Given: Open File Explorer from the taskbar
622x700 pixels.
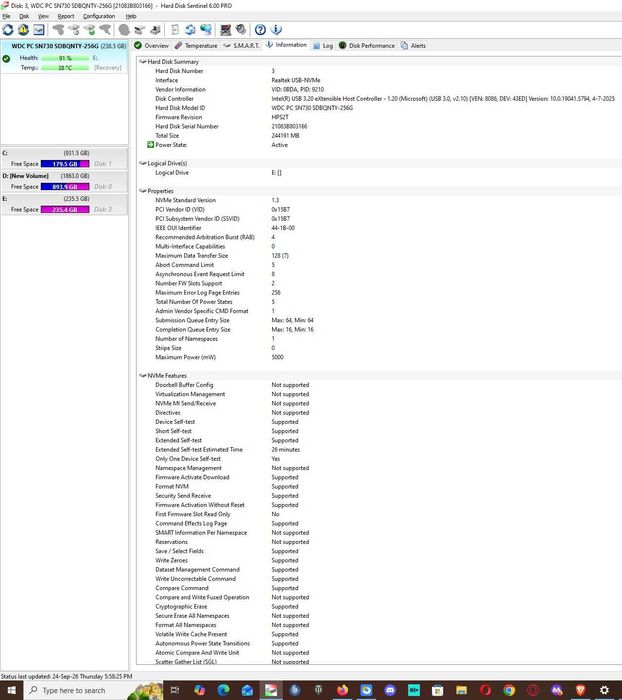Looking at the screenshot, I should click(461, 690).
